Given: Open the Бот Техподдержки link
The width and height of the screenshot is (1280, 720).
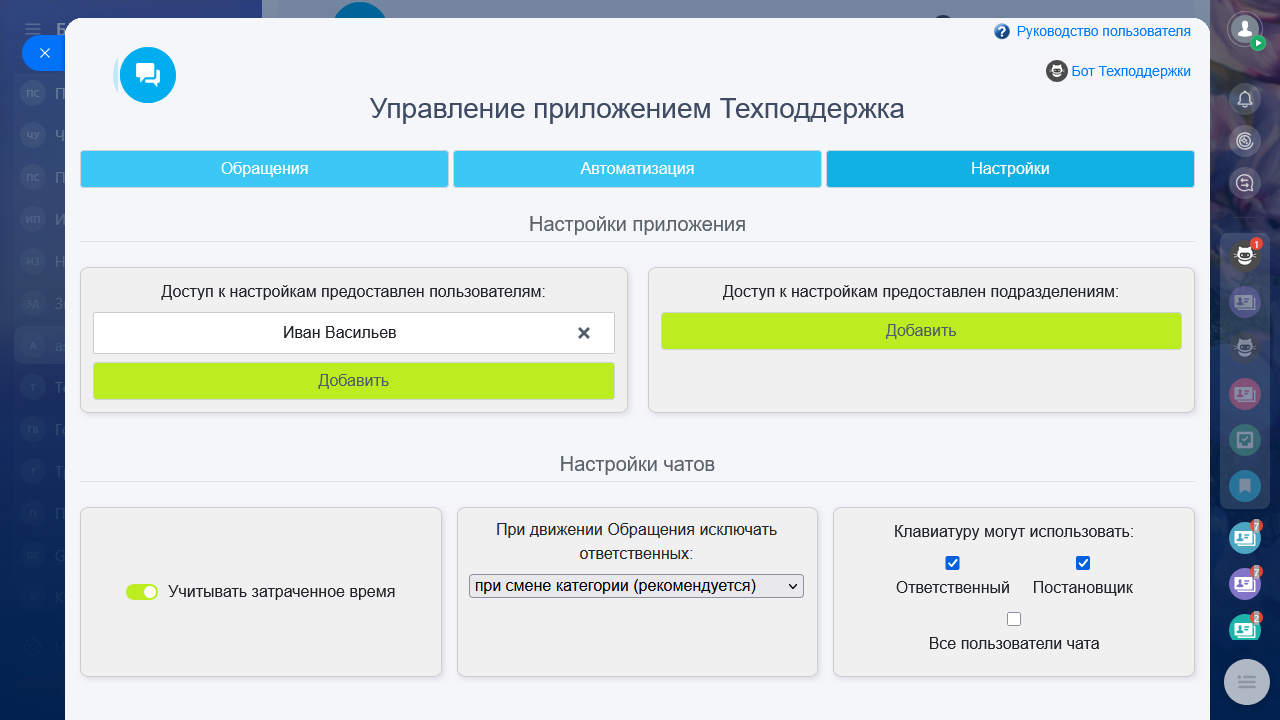Looking at the screenshot, I should point(1131,71).
